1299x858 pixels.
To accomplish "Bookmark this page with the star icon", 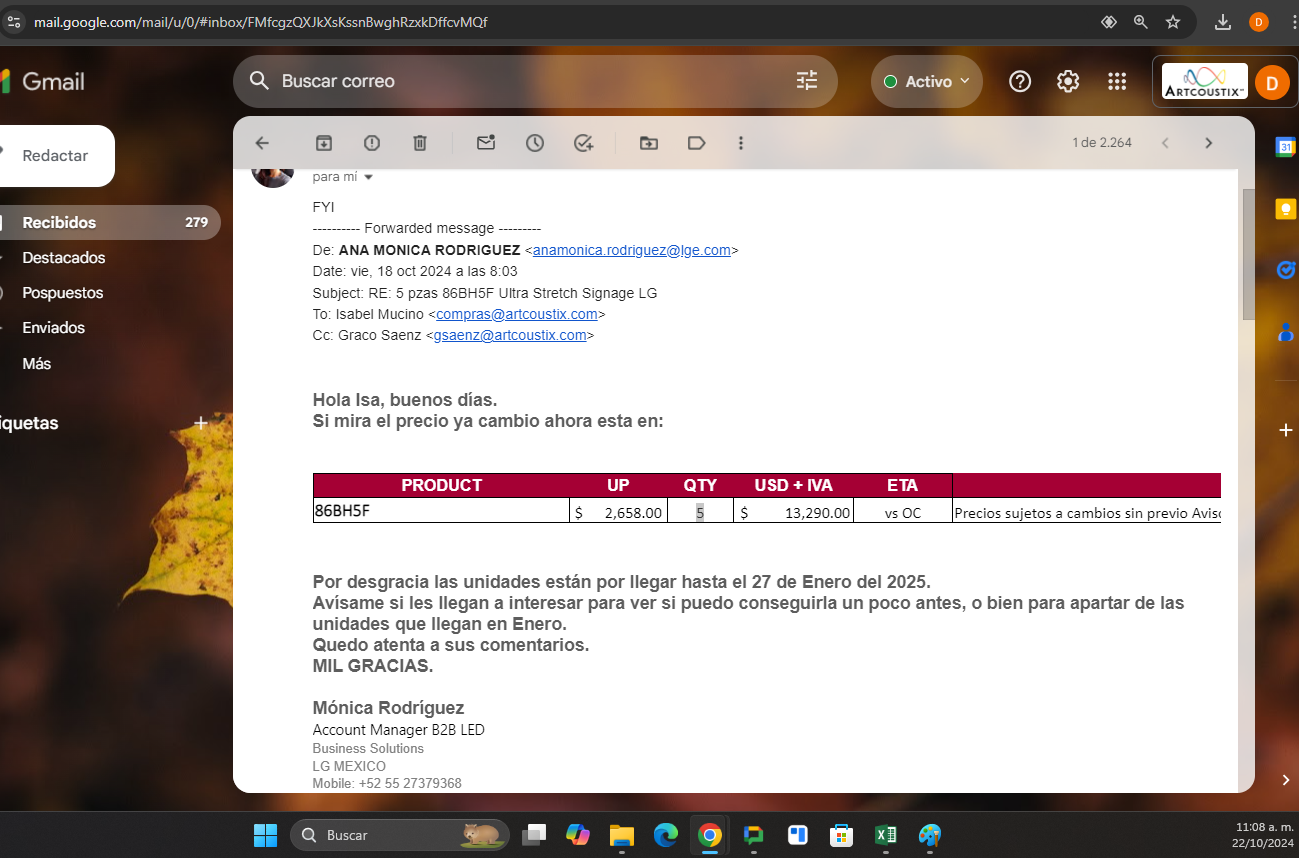I will click(x=1173, y=22).
